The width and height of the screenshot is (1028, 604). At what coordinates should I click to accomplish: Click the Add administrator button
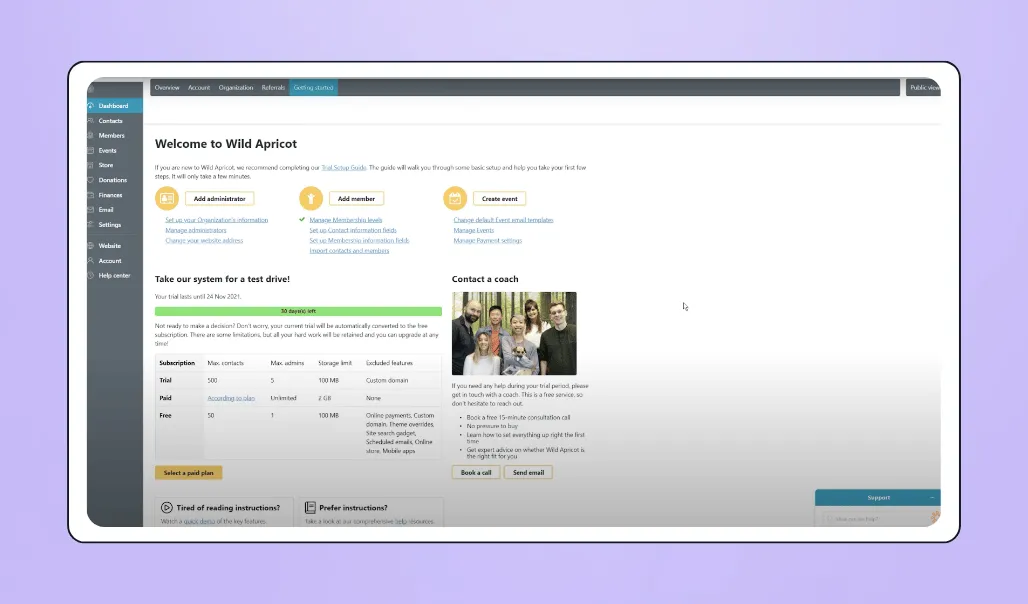(x=219, y=198)
